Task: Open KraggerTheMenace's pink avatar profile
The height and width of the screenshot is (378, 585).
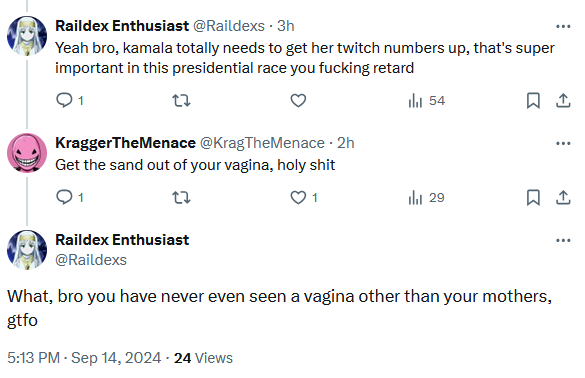Action: coord(27,153)
